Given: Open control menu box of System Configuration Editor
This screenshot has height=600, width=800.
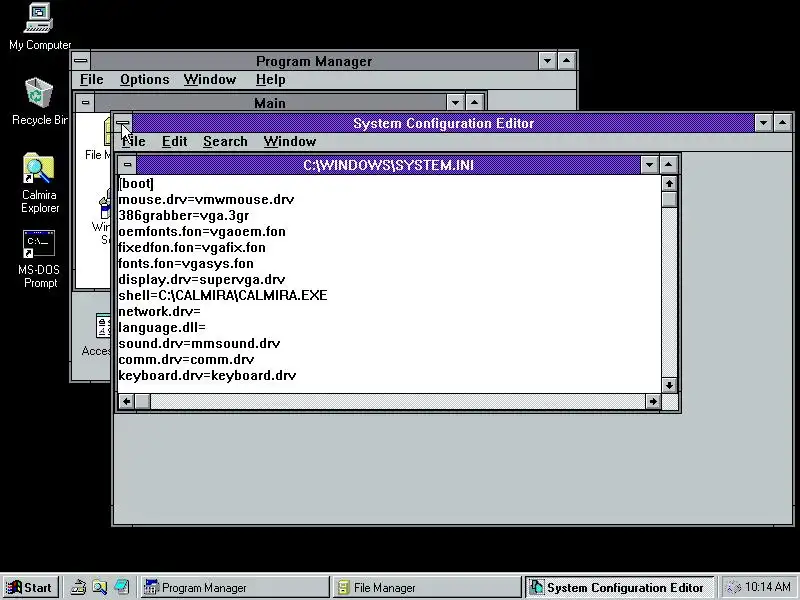Looking at the screenshot, I should tap(122, 123).
